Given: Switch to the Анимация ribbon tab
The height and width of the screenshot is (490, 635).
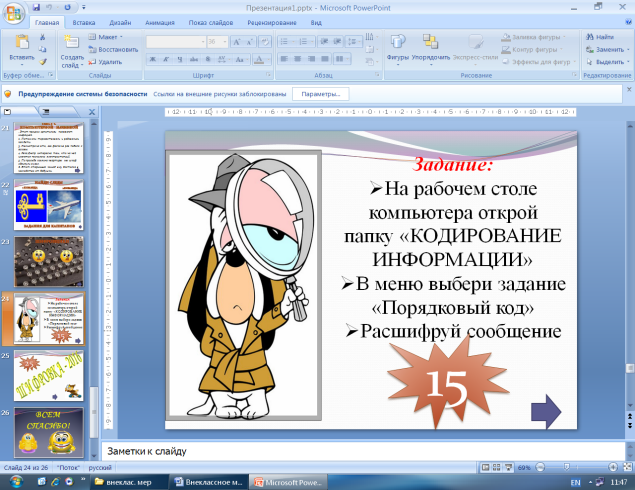Looking at the screenshot, I should point(160,23).
